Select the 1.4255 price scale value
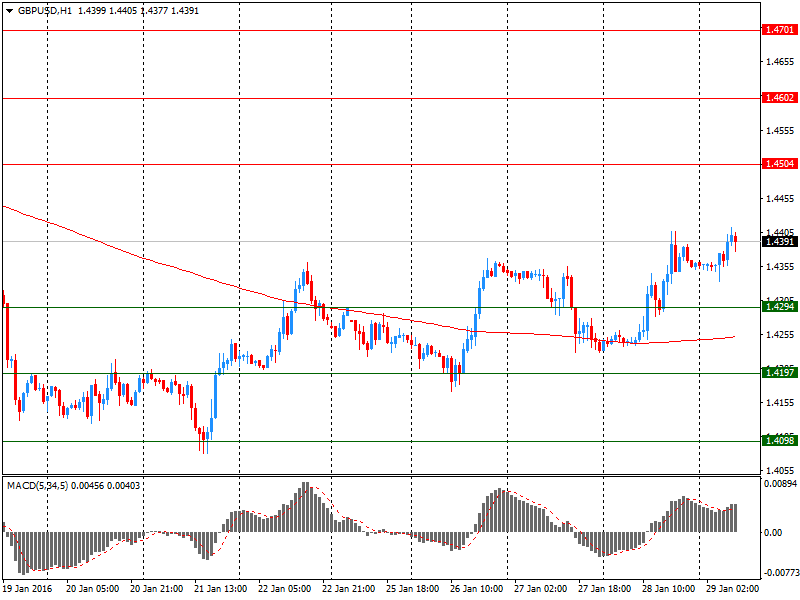Screen dimensions: 800x600 pos(780,335)
